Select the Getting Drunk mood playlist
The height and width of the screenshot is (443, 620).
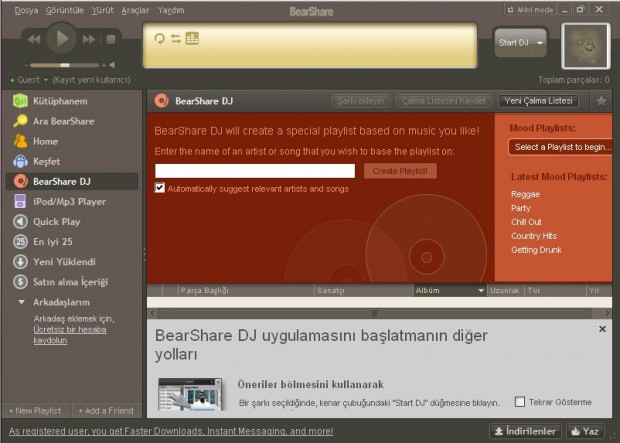536,250
